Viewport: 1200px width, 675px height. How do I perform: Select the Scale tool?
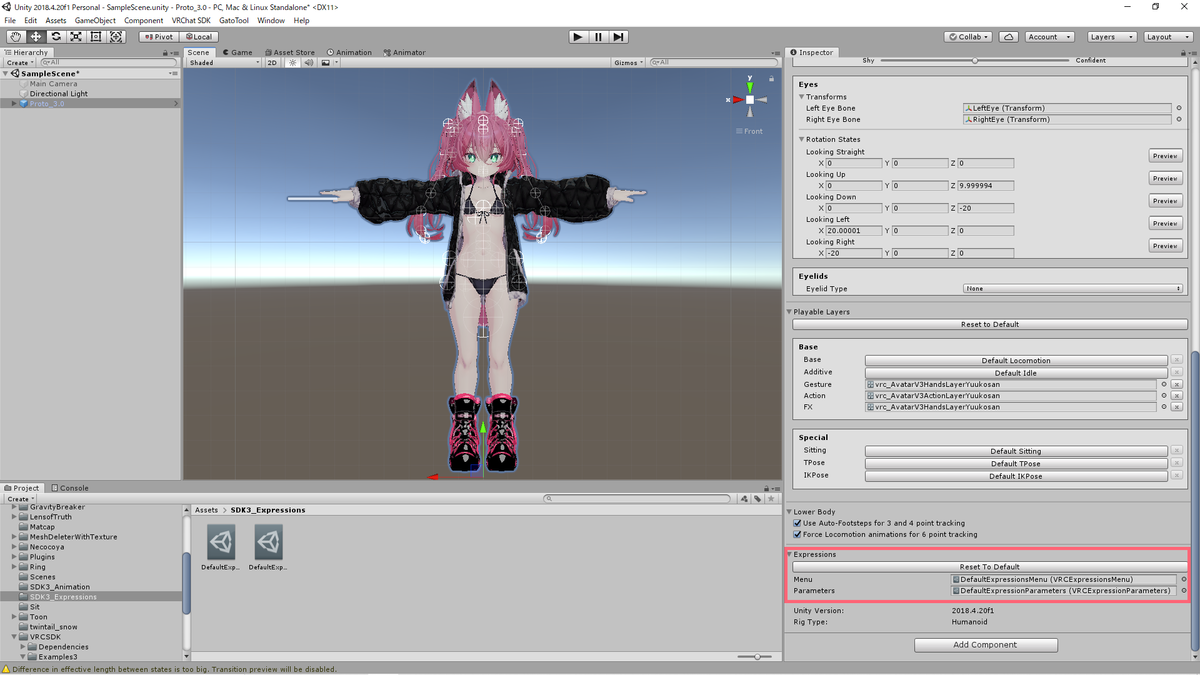(76, 36)
